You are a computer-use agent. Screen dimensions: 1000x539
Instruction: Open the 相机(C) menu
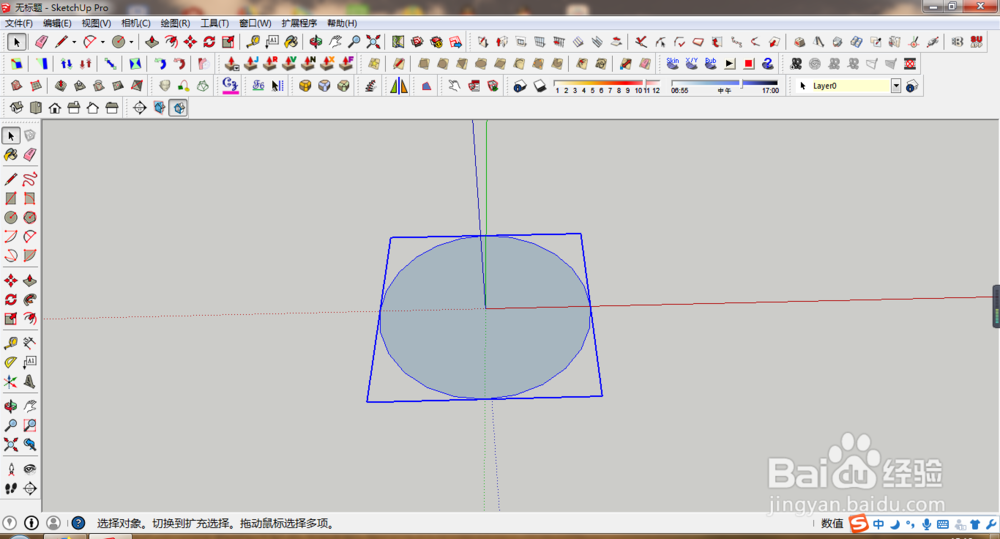(135, 23)
